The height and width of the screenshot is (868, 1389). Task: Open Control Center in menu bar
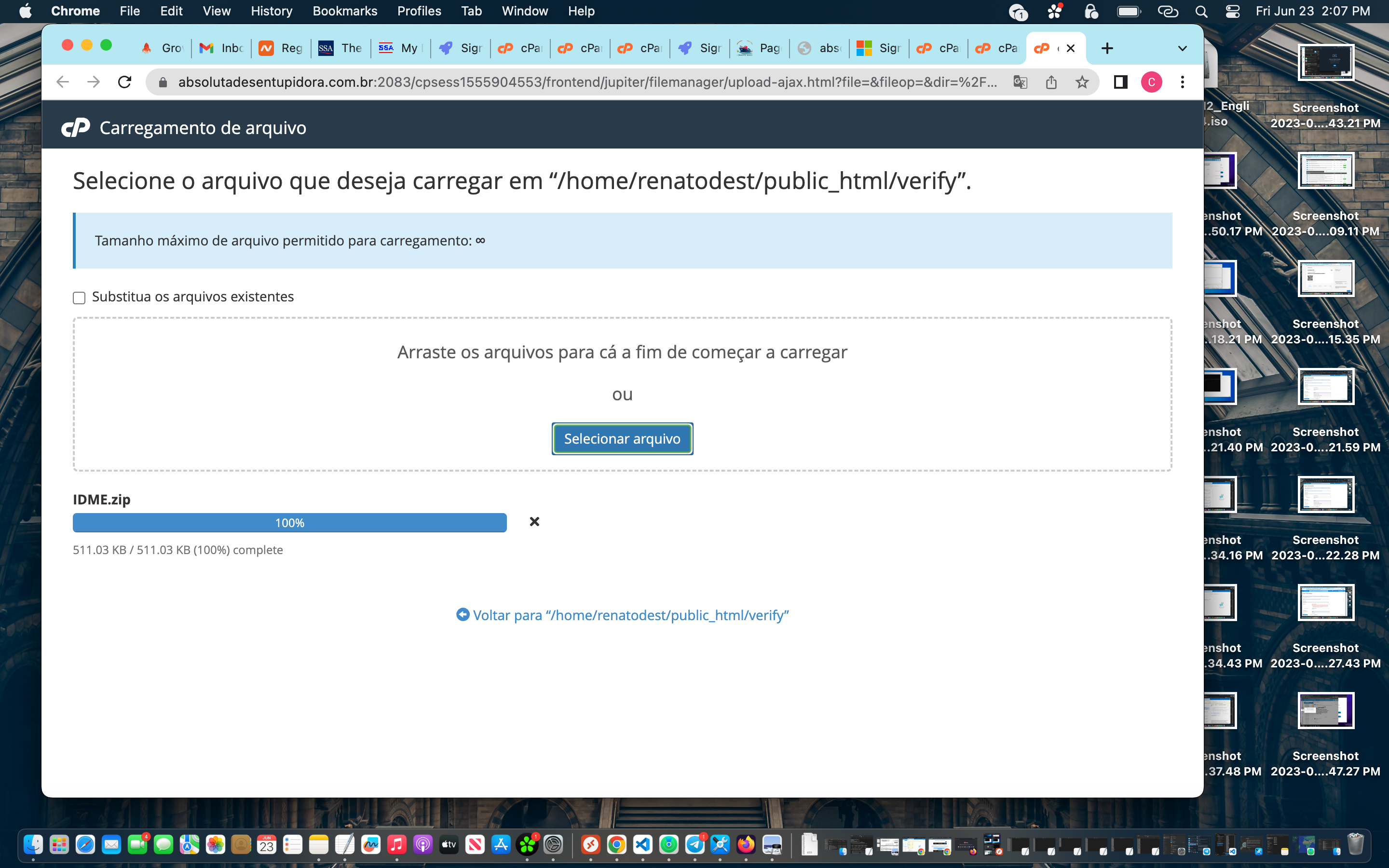[1232, 12]
